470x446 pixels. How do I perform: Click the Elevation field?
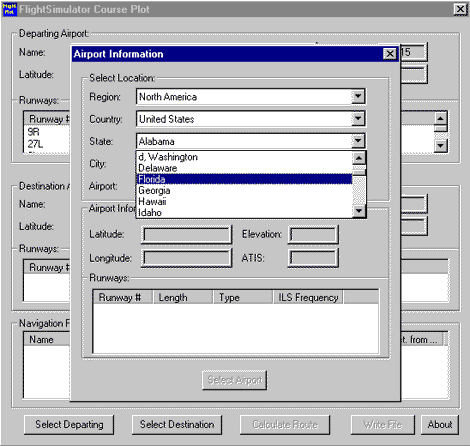click(313, 235)
